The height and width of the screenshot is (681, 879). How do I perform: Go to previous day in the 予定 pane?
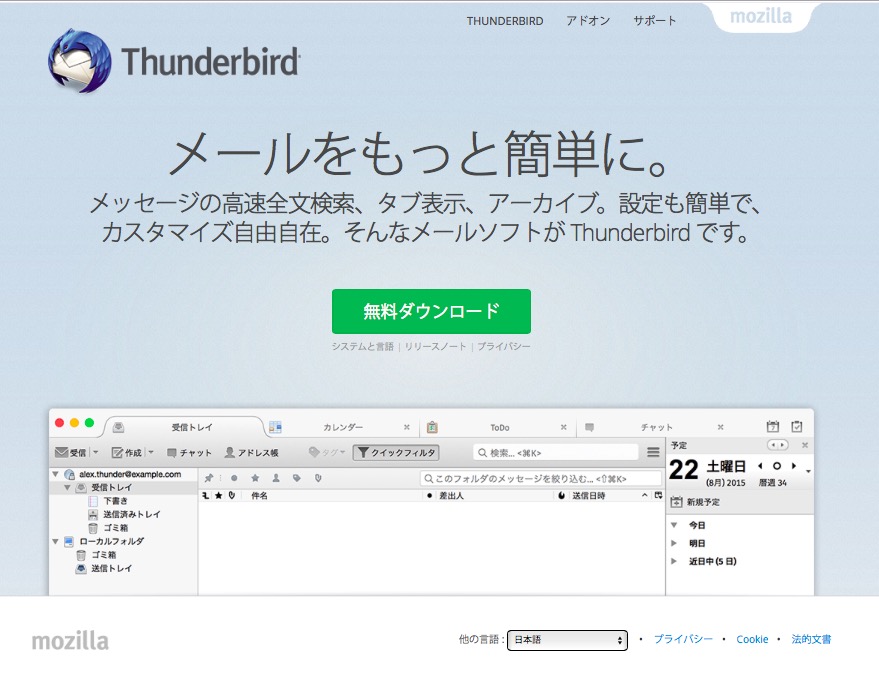click(x=760, y=466)
